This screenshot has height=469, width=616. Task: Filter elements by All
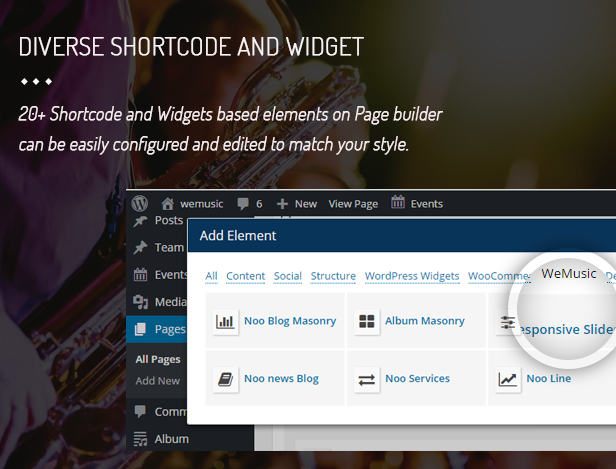click(211, 276)
